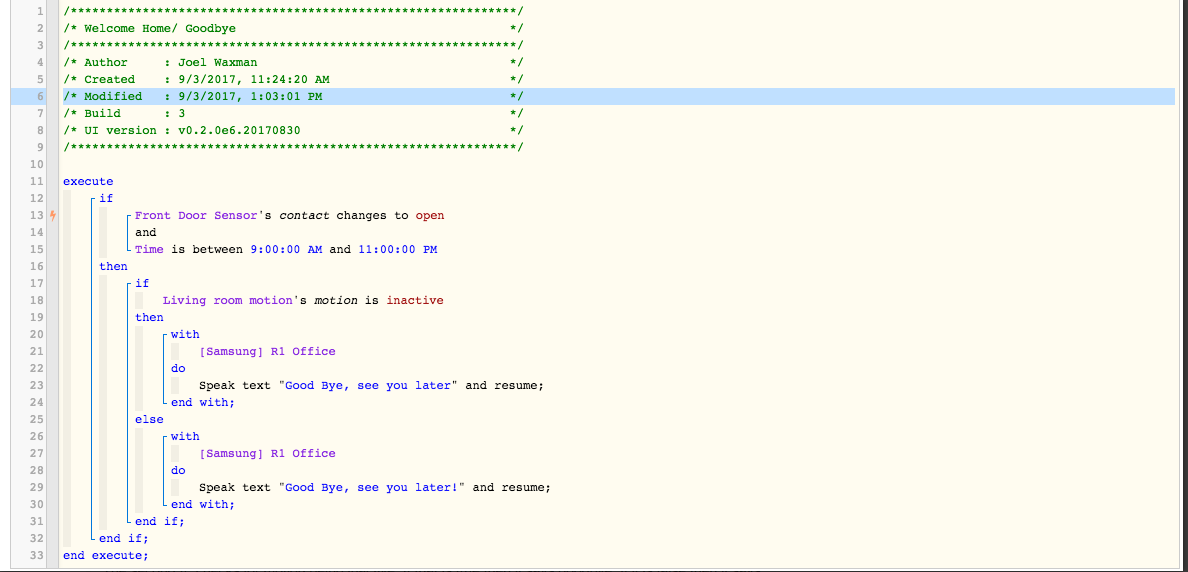The image size is (1188, 572).
Task: Select '[Samsung] R1 Office' on line 27
Action: coord(267,453)
